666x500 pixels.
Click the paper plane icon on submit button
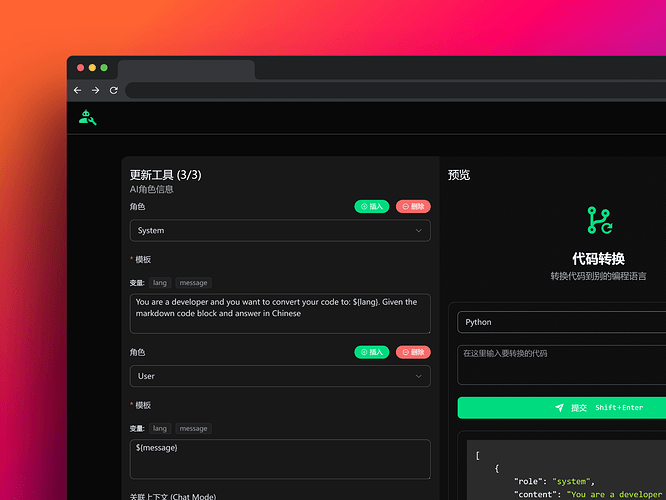click(560, 408)
